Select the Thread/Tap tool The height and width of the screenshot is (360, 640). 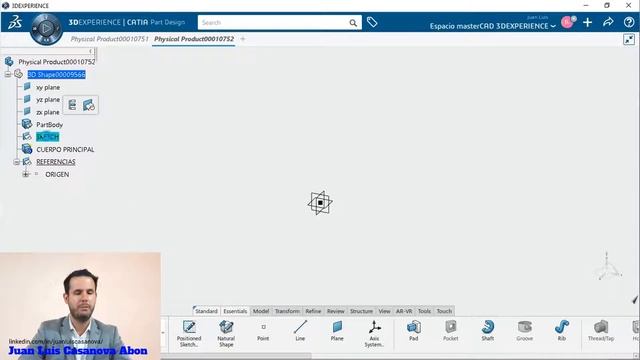click(x=601, y=331)
